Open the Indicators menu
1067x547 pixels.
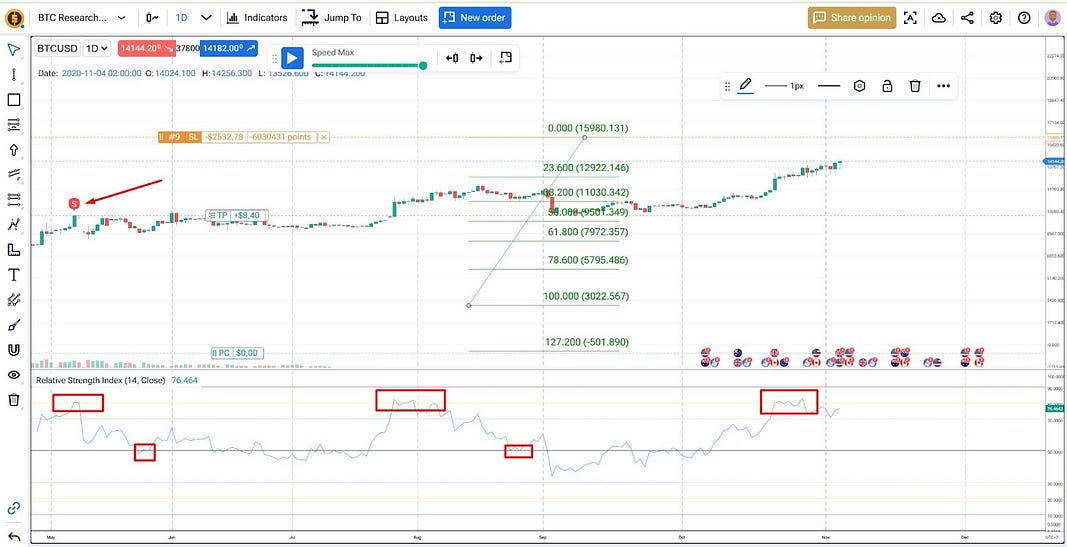257,18
